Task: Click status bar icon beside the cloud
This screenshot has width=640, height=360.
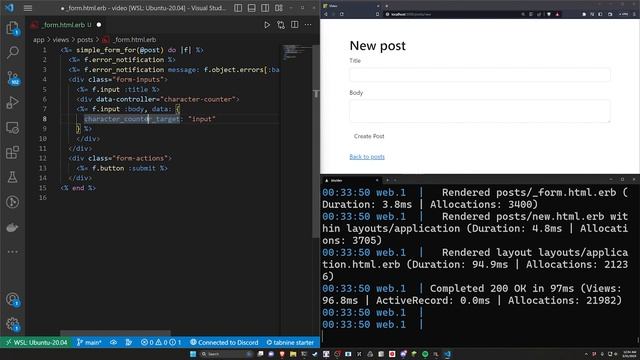Action: pos(129,342)
